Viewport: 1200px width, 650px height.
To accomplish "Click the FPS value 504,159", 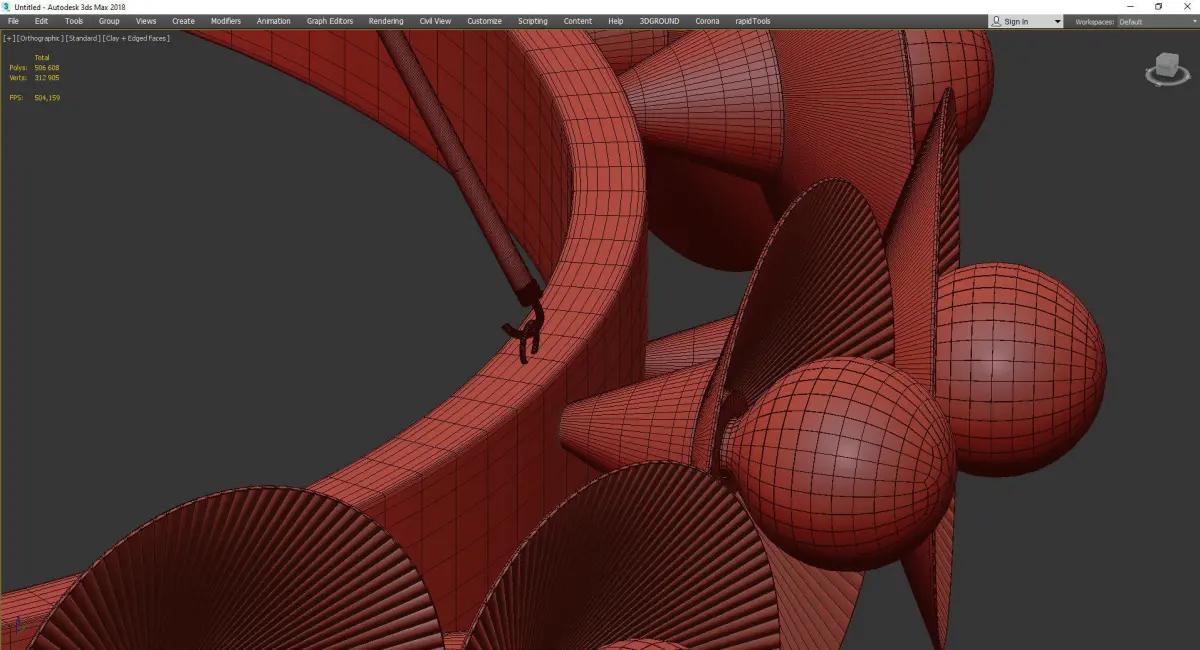I will point(47,98).
